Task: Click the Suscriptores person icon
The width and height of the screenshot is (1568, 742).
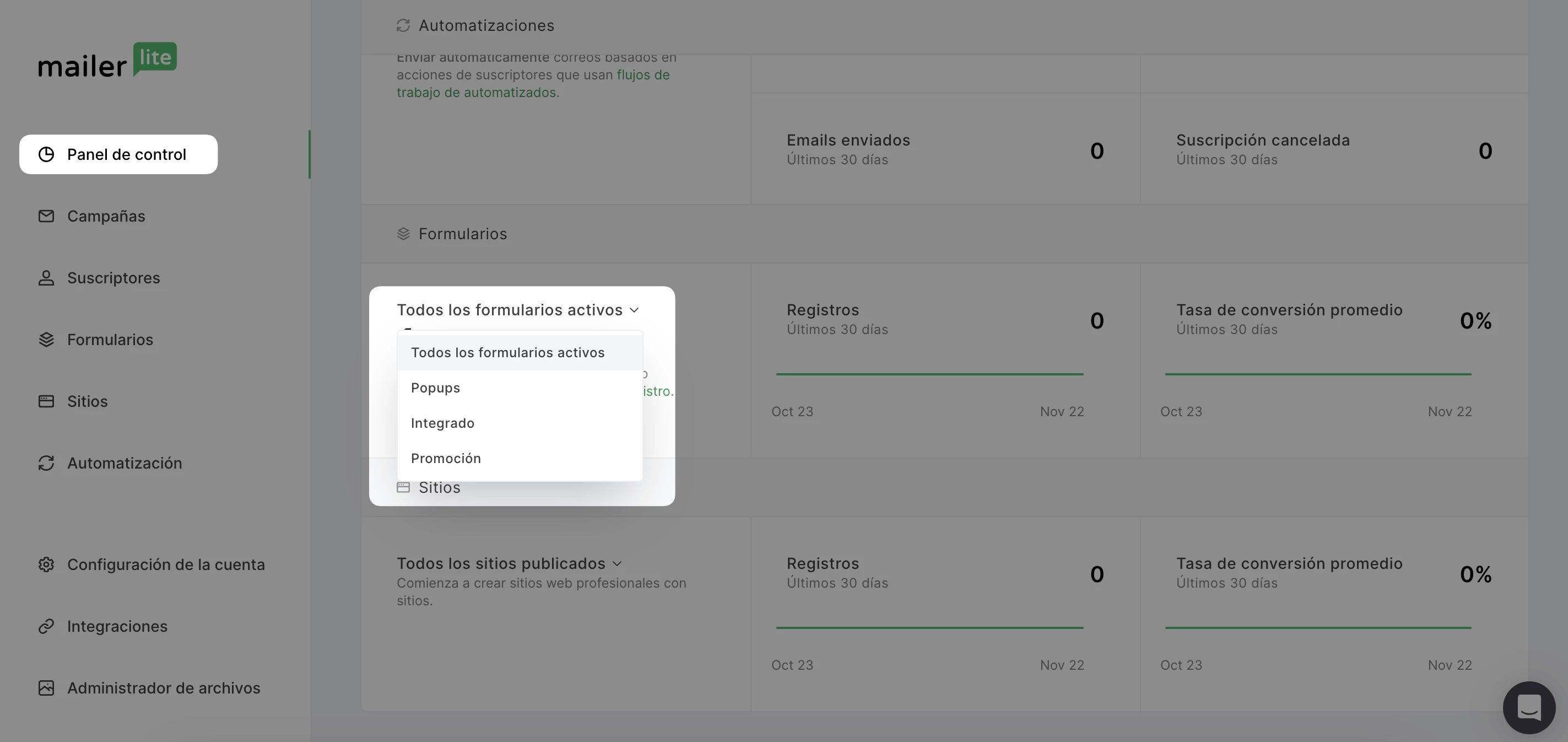Action: pyautogui.click(x=46, y=278)
